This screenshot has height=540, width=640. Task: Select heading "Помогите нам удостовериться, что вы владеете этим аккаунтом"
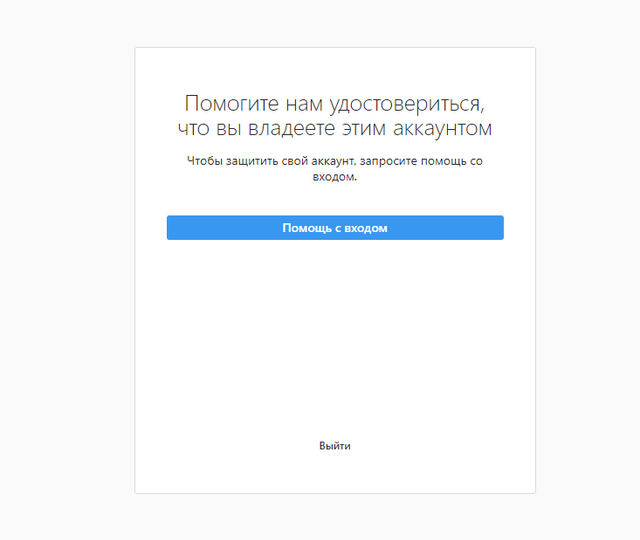click(335, 116)
